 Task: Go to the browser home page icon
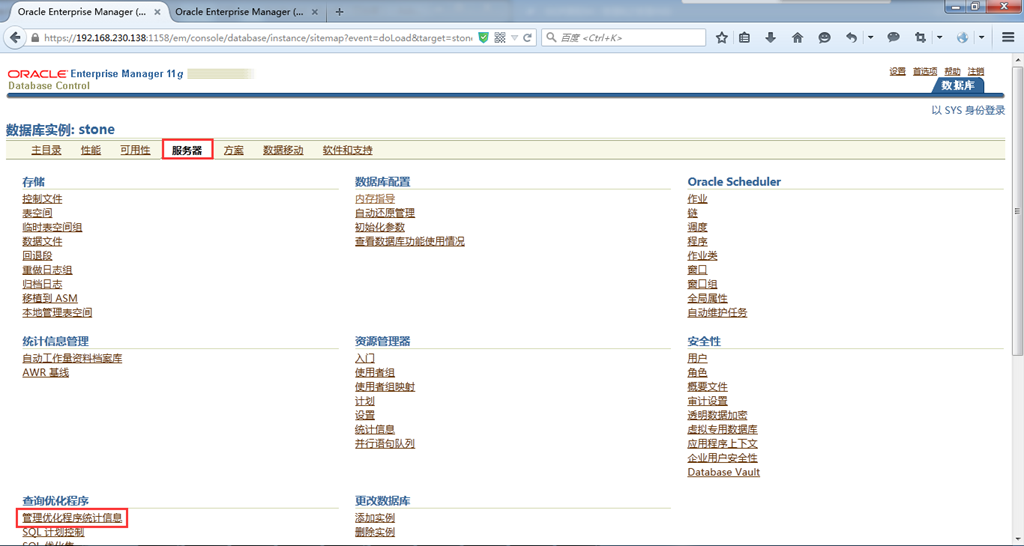(x=797, y=38)
